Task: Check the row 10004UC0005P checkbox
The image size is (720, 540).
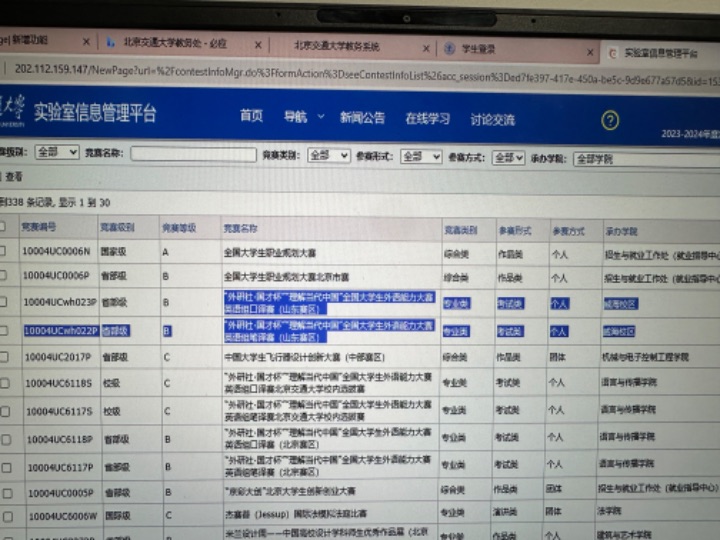Action: click(x=8, y=493)
